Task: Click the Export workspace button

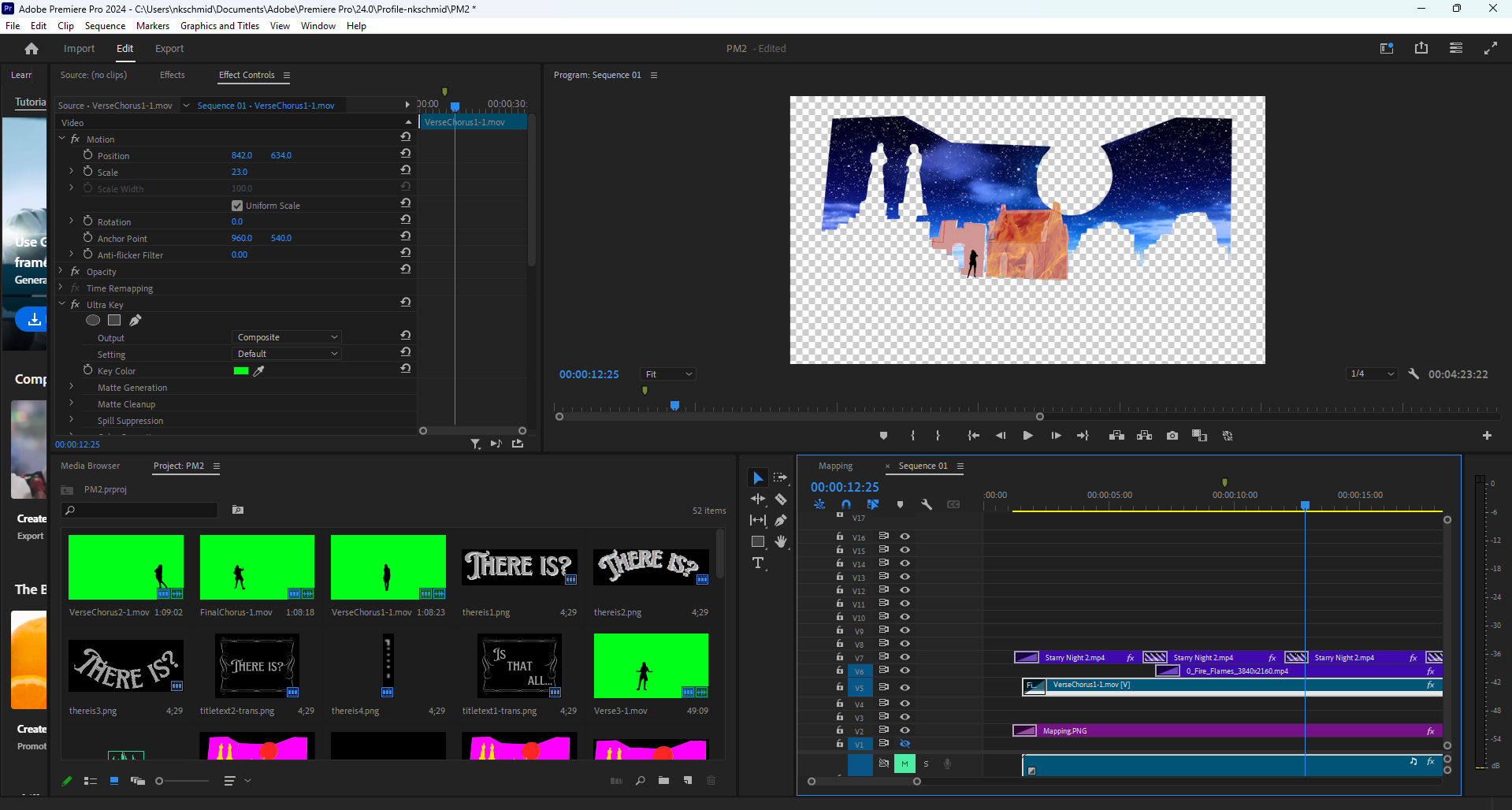Action: pyautogui.click(x=169, y=48)
